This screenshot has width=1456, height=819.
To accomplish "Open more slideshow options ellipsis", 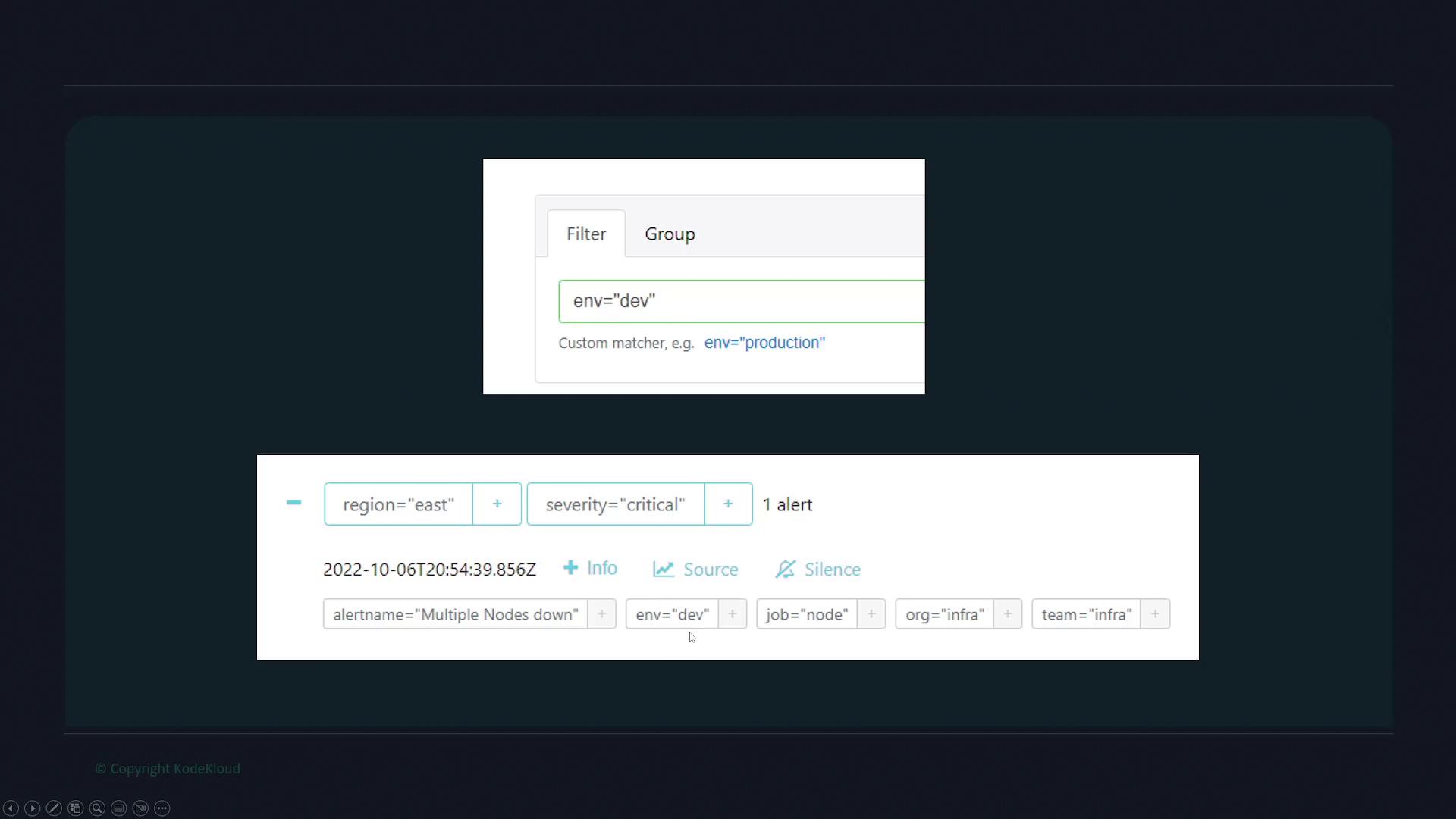I will pos(162,808).
